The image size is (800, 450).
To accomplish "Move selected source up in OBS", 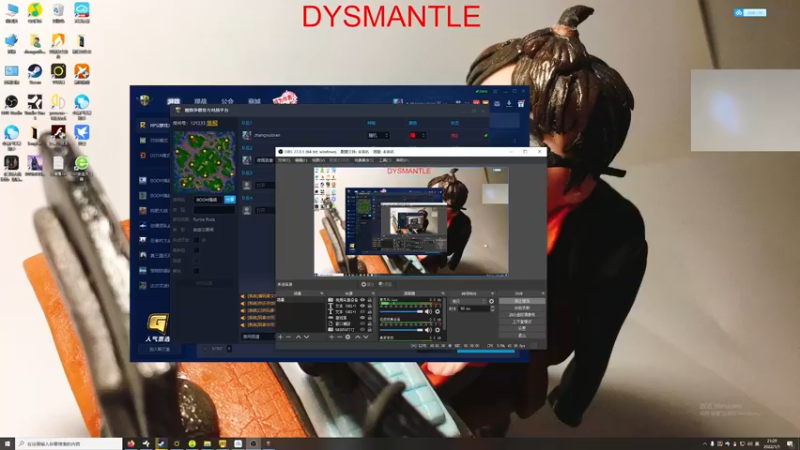I will click(x=358, y=337).
